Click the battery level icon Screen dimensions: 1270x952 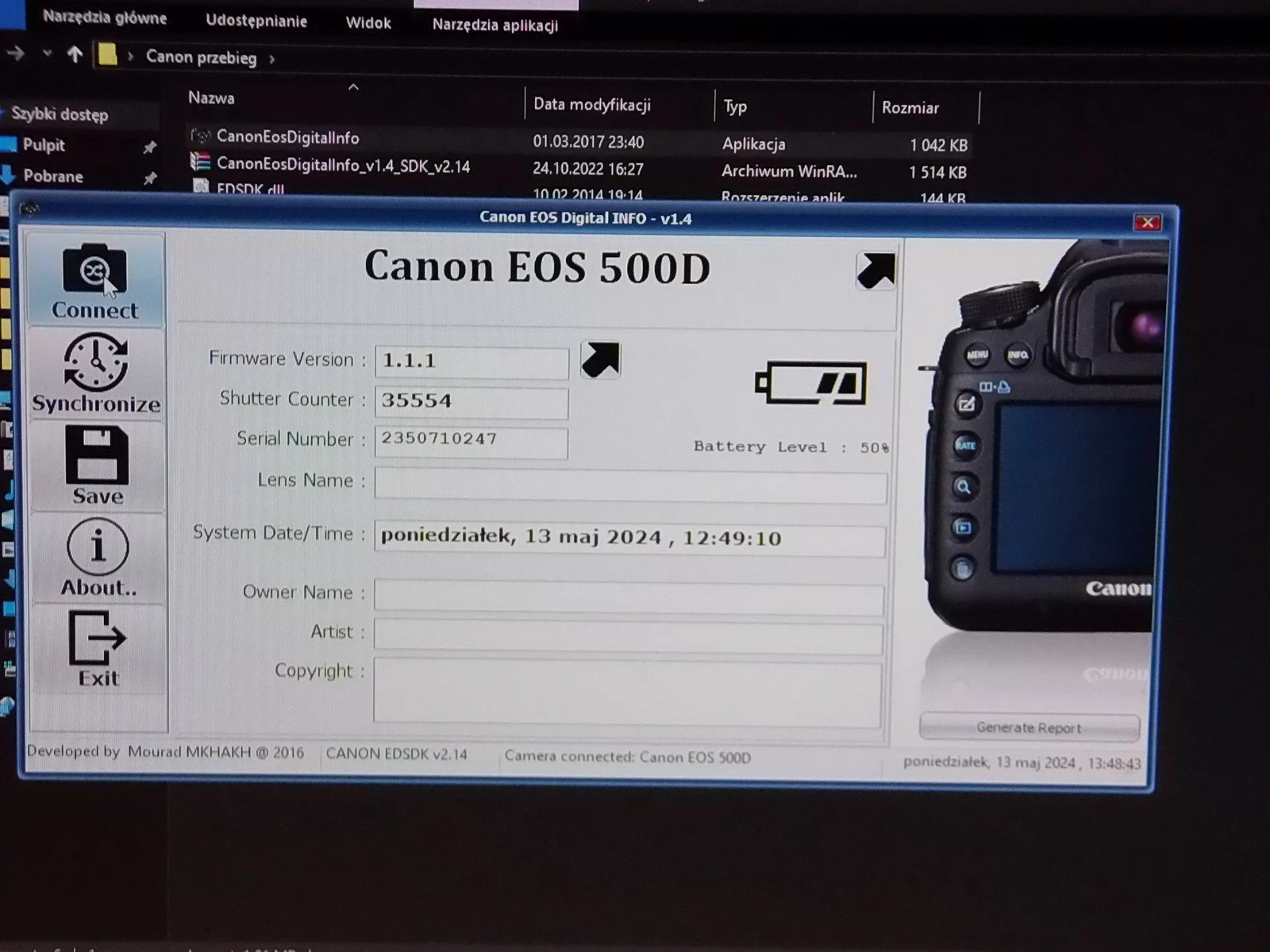[x=810, y=384]
